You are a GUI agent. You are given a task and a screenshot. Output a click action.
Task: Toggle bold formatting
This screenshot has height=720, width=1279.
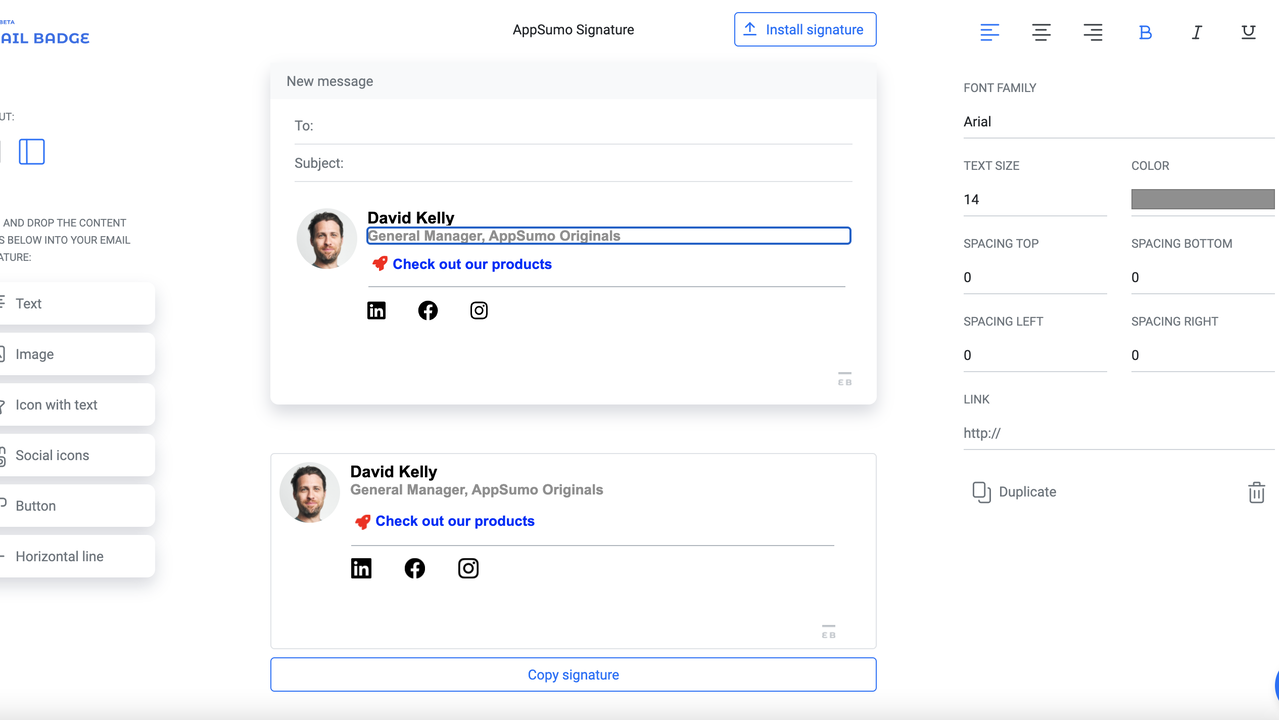[1145, 33]
